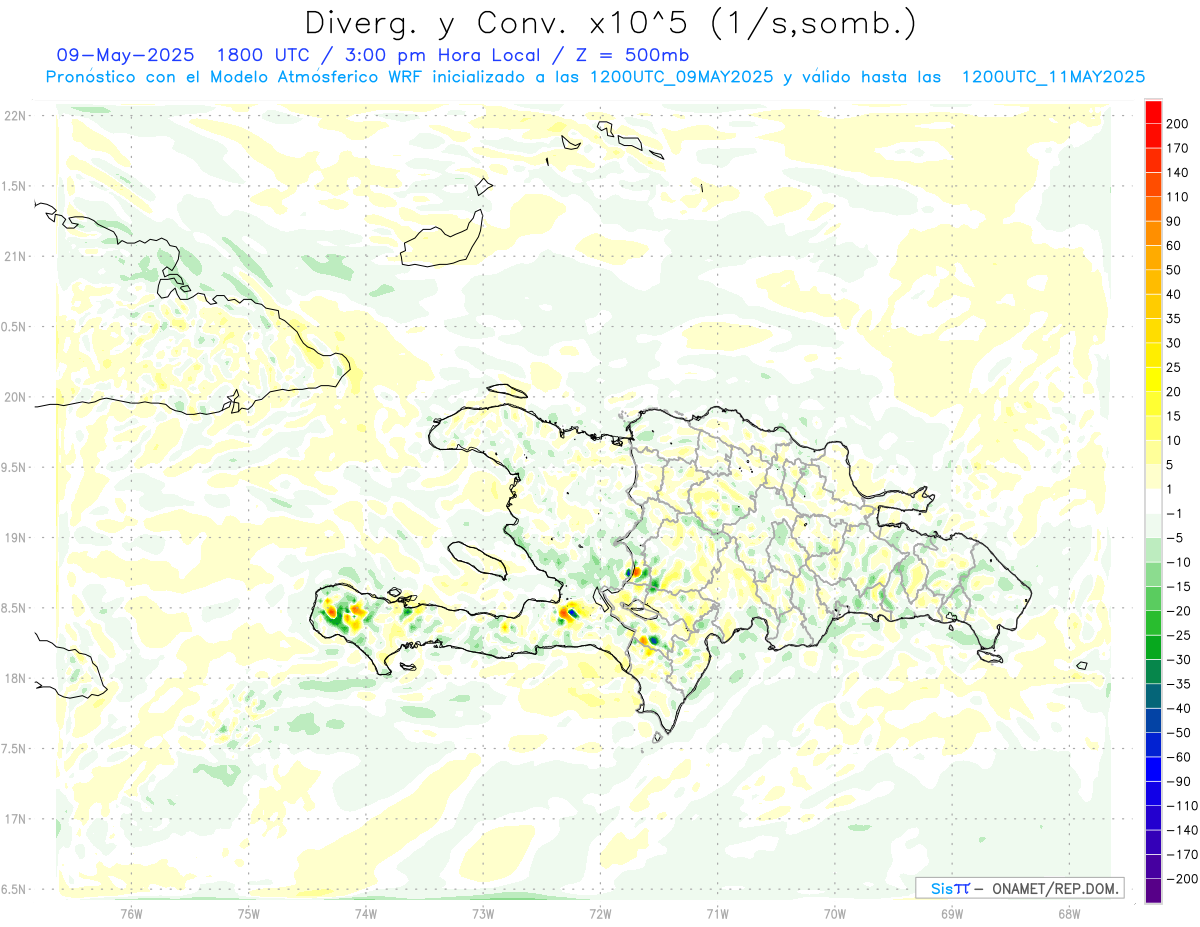The height and width of the screenshot is (927, 1200).
Task: Click the '7.5N' latitude label
Action: tap(14, 749)
